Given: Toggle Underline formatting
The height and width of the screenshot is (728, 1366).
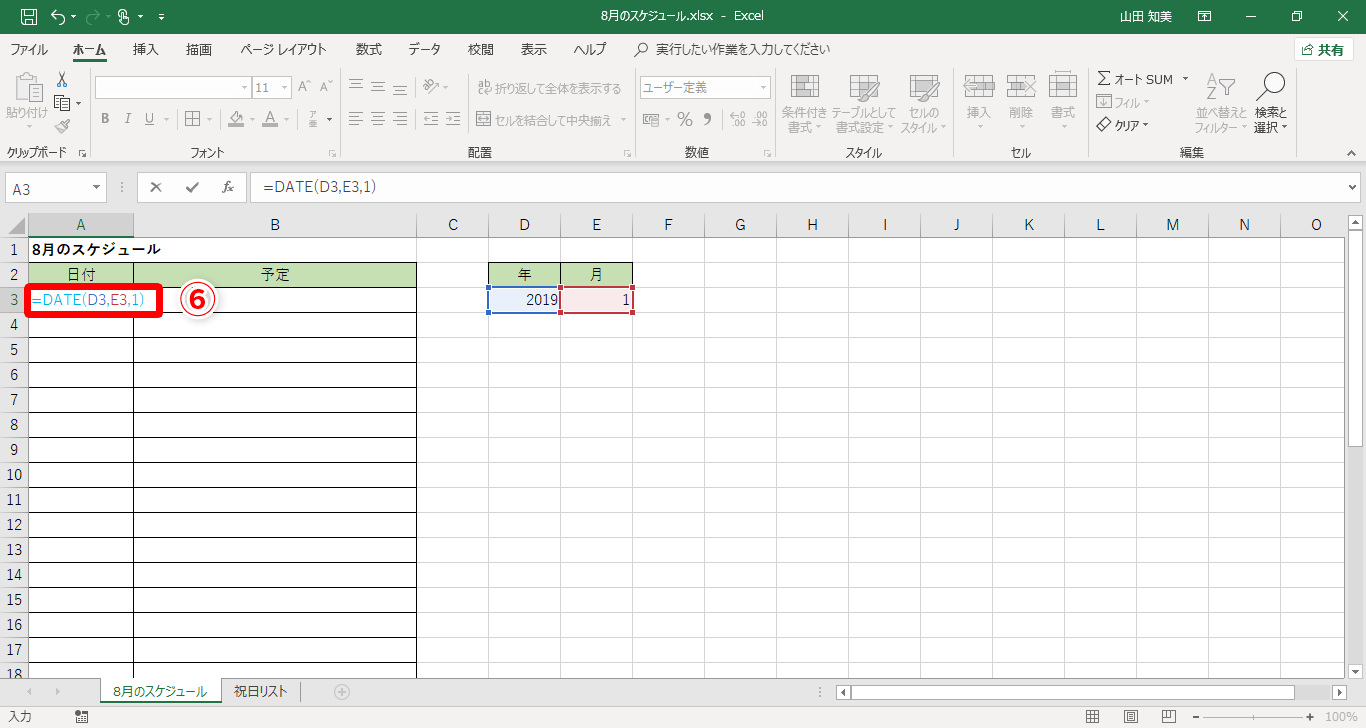Looking at the screenshot, I should click(x=150, y=119).
